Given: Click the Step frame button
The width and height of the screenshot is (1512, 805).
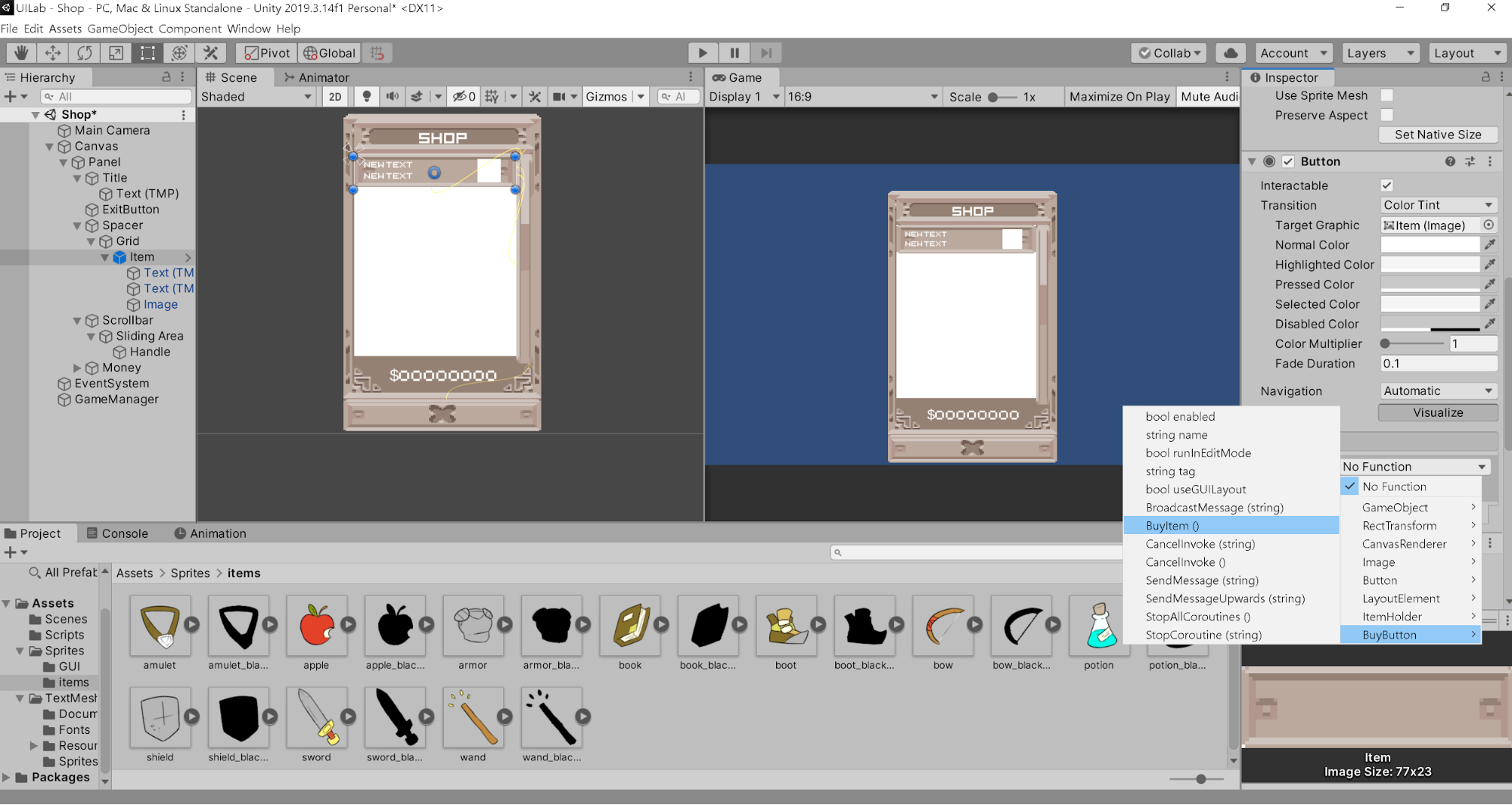Looking at the screenshot, I should (766, 53).
